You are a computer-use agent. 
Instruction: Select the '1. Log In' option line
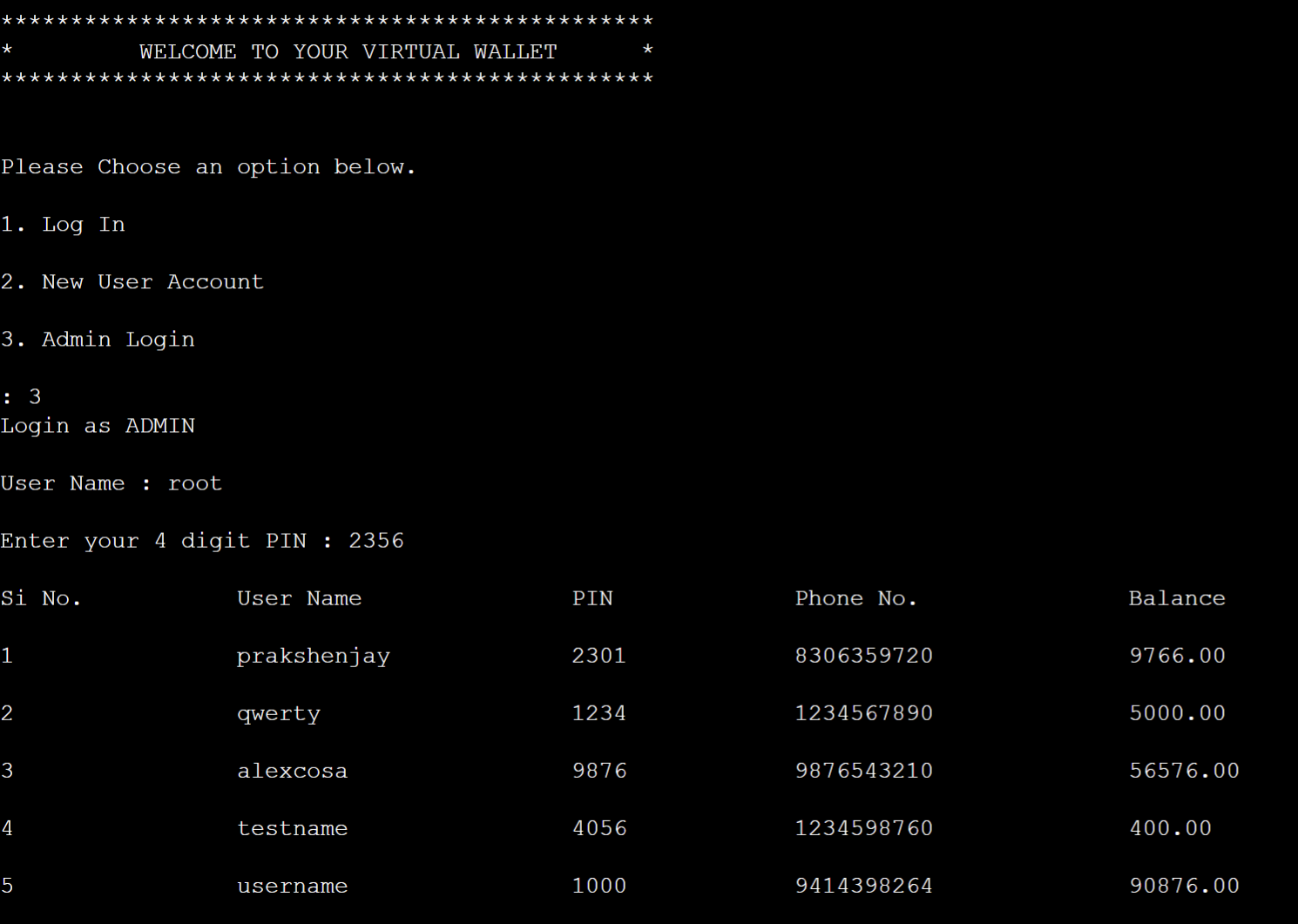pos(63,225)
